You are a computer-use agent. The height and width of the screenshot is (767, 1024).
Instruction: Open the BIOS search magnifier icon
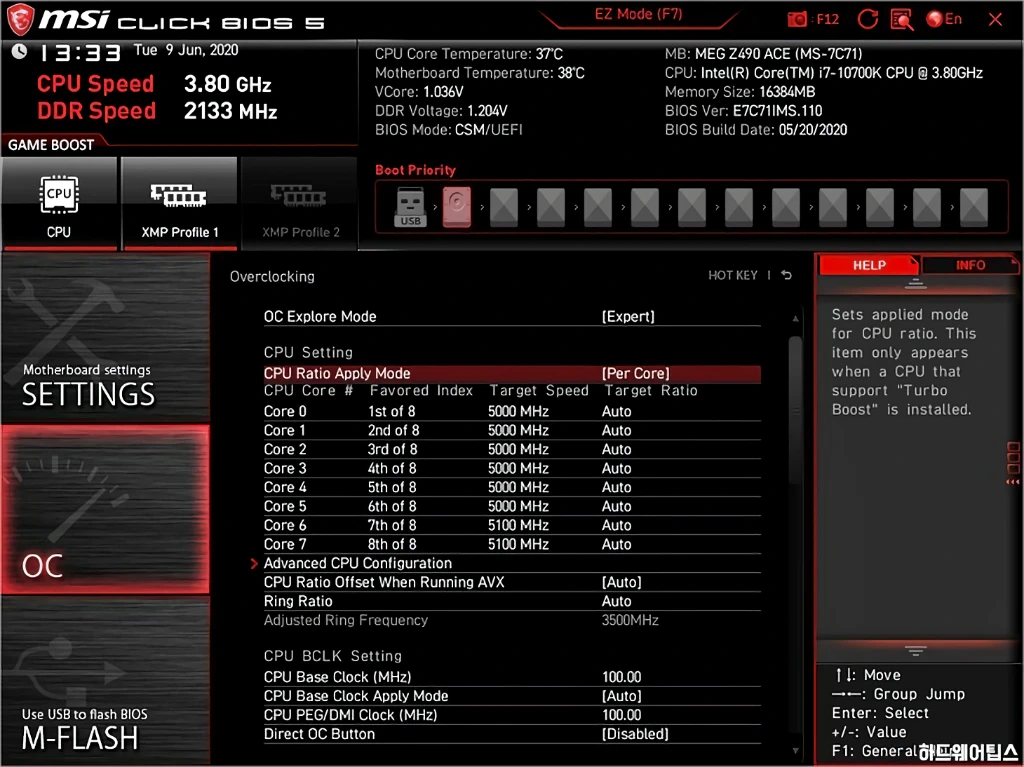tap(902, 20)
